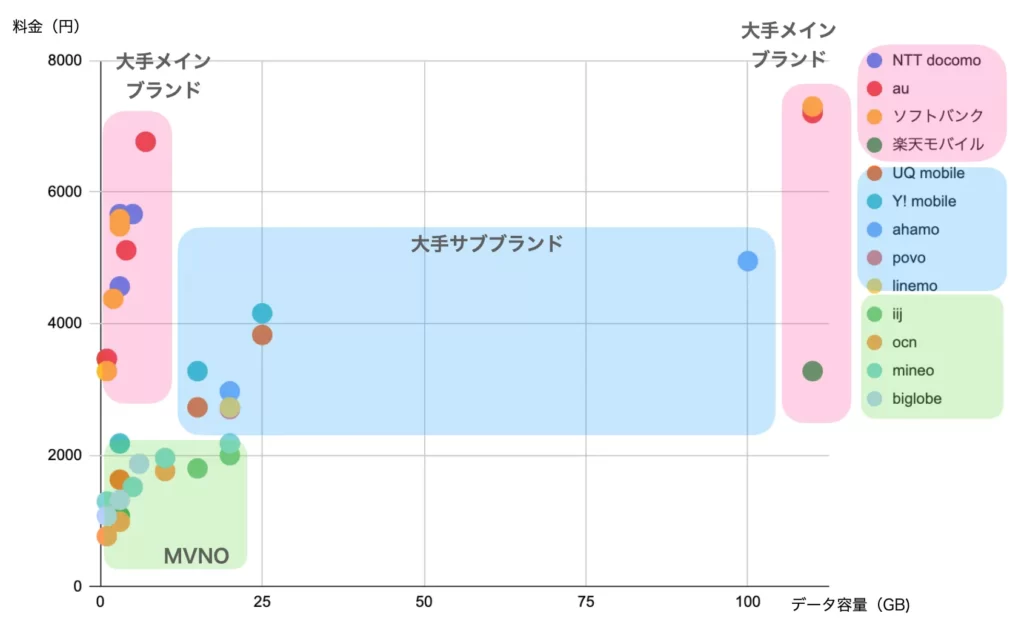Click the mineo legend text label
The image size is (1024, 639).
tap(913, 370)
